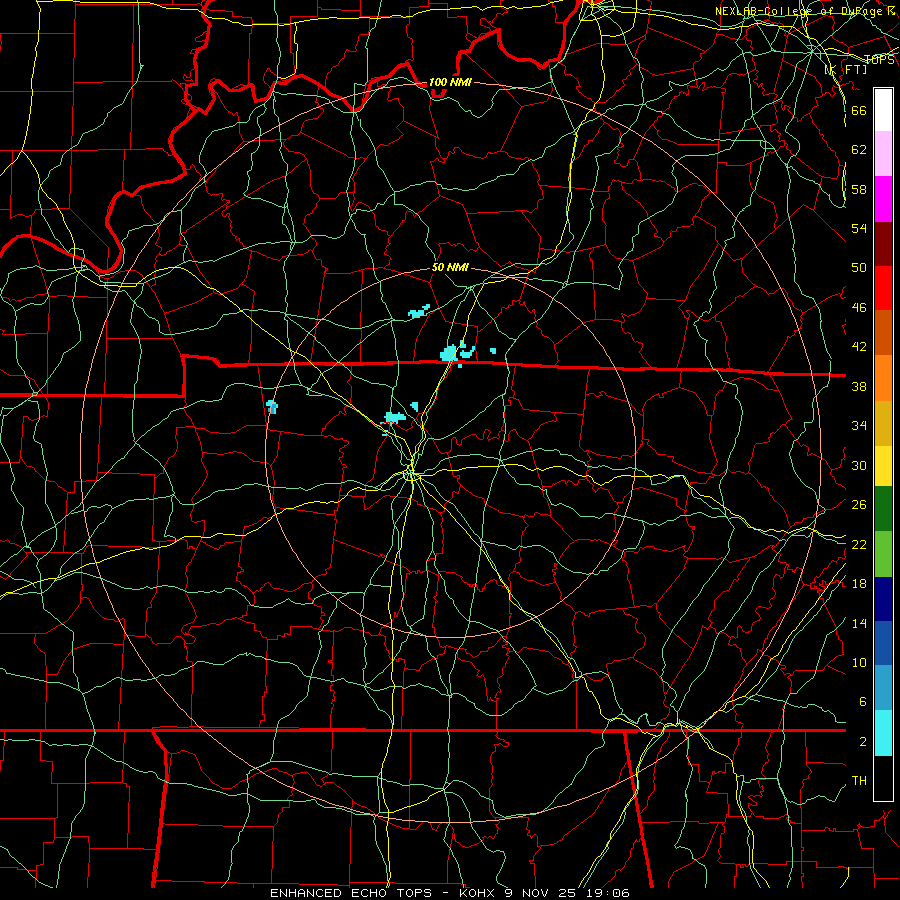The width and height of the screenshot is (900, 900).
Task: Click the dark green swatch between 26 and 30
Action: click(x=883, y=509)
